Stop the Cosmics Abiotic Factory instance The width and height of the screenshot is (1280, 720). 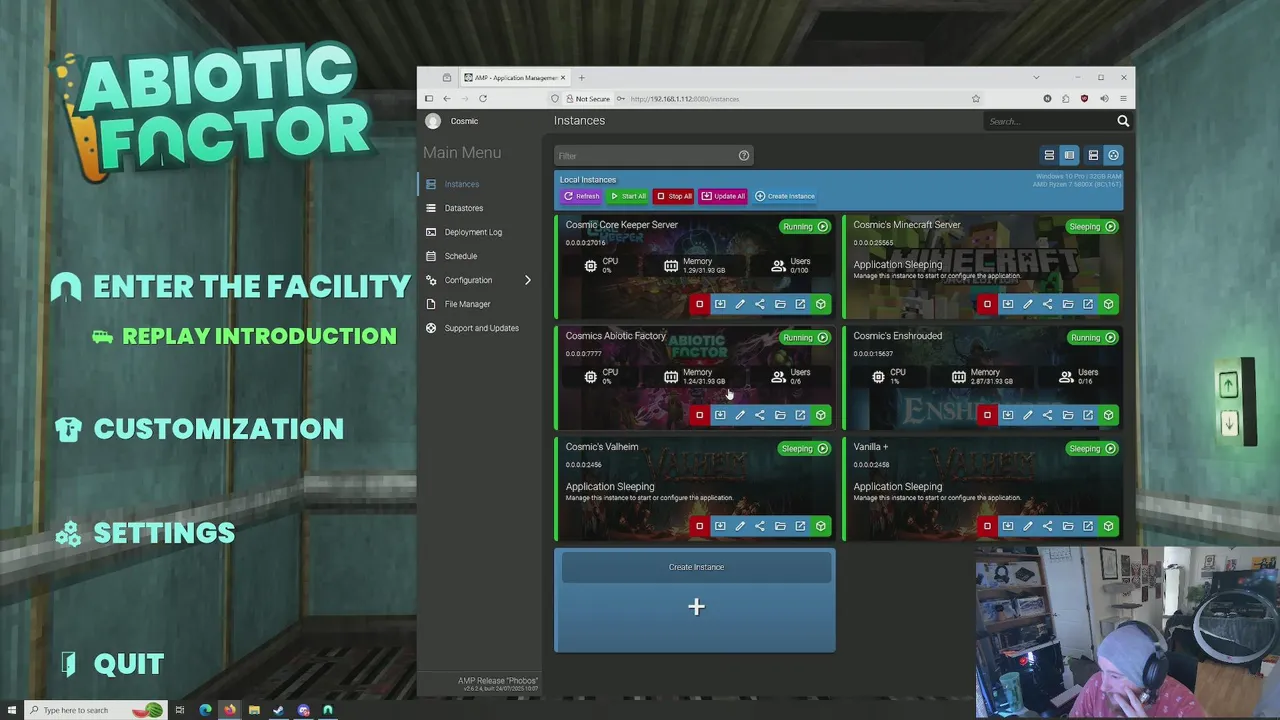coord(699,415)
